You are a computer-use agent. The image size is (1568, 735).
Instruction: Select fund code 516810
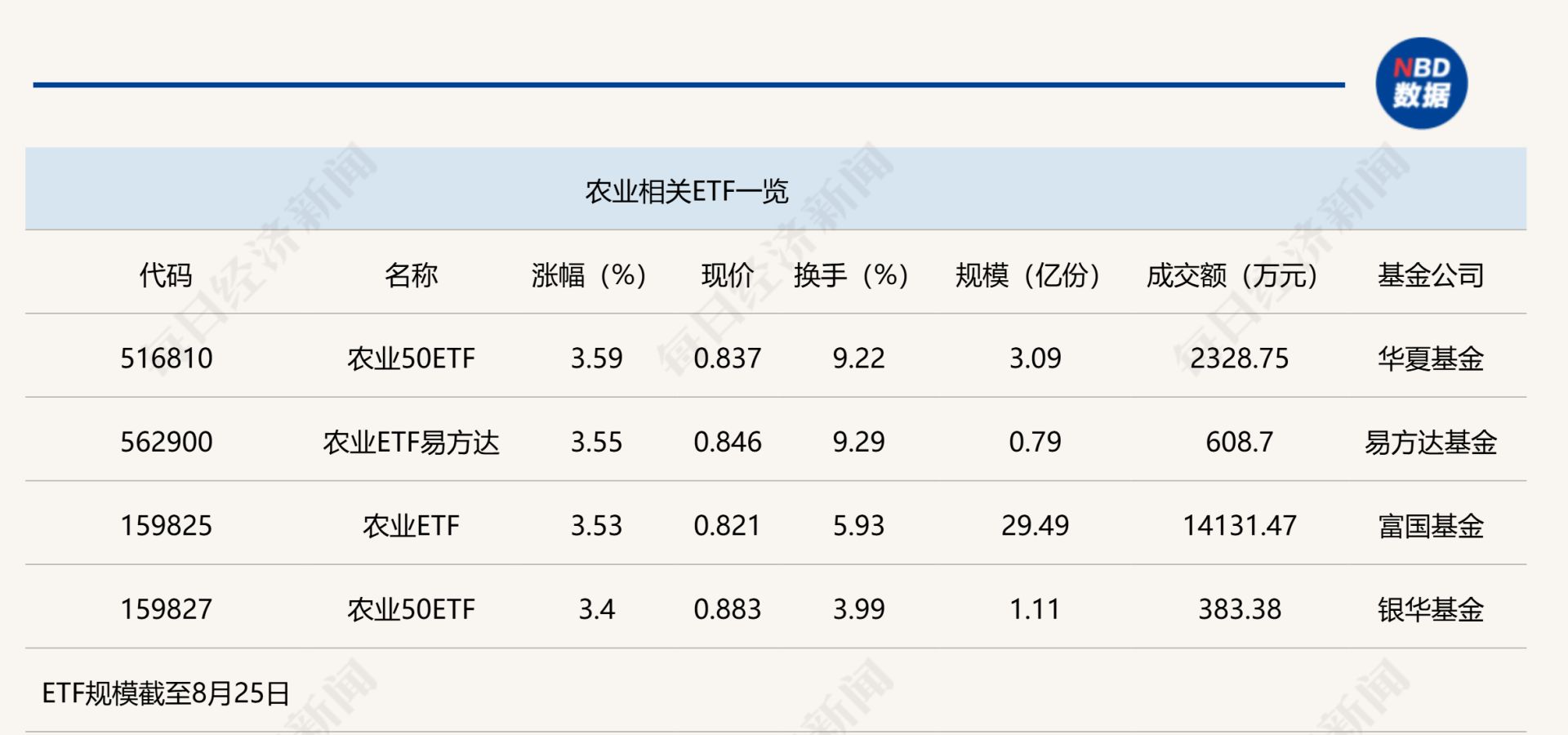click(x=166, y=359)
